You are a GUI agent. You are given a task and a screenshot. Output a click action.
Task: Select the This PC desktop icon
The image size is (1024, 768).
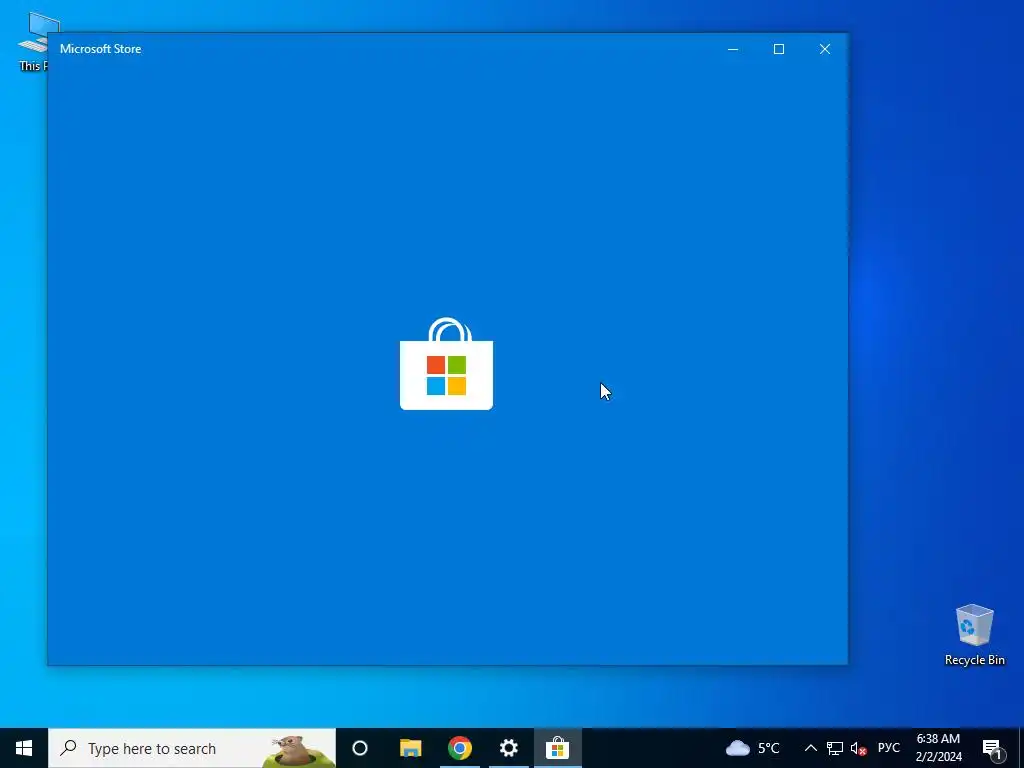pos(33,40)
